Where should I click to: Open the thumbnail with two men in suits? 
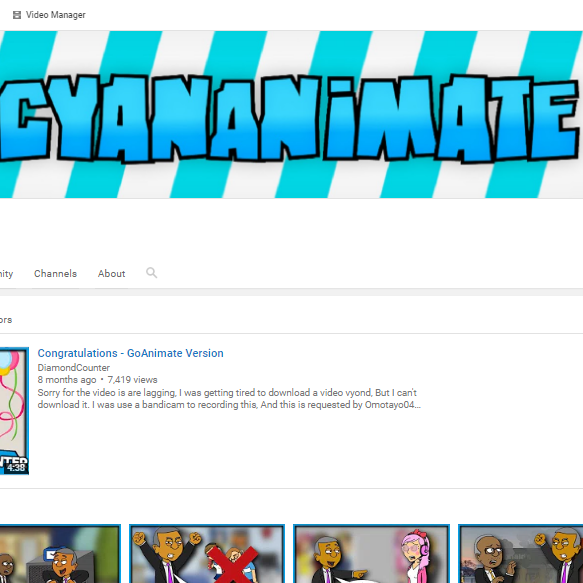pos(521,554)
